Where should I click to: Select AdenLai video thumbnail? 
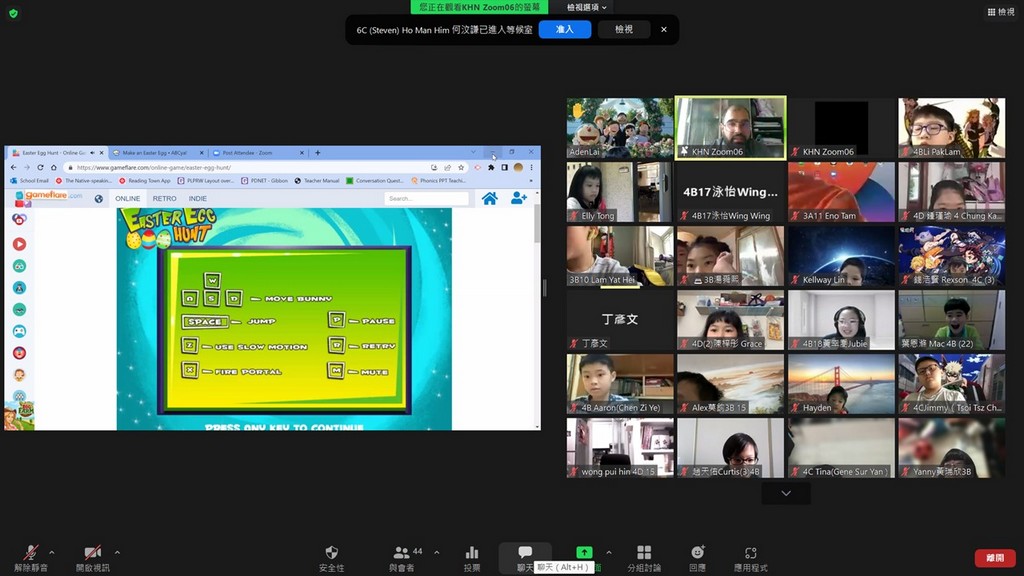tap(620, 128)
